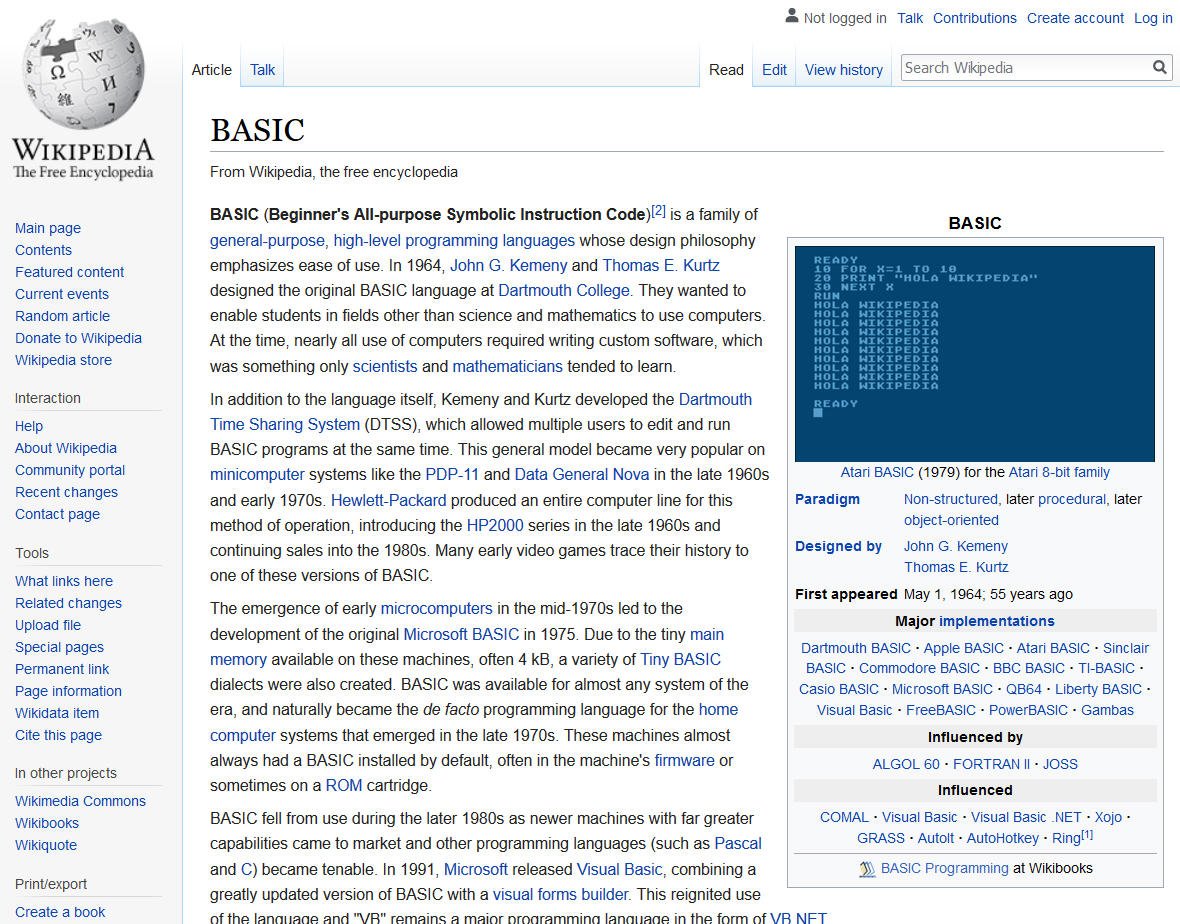Switch to the Article tab

(211, 70)
